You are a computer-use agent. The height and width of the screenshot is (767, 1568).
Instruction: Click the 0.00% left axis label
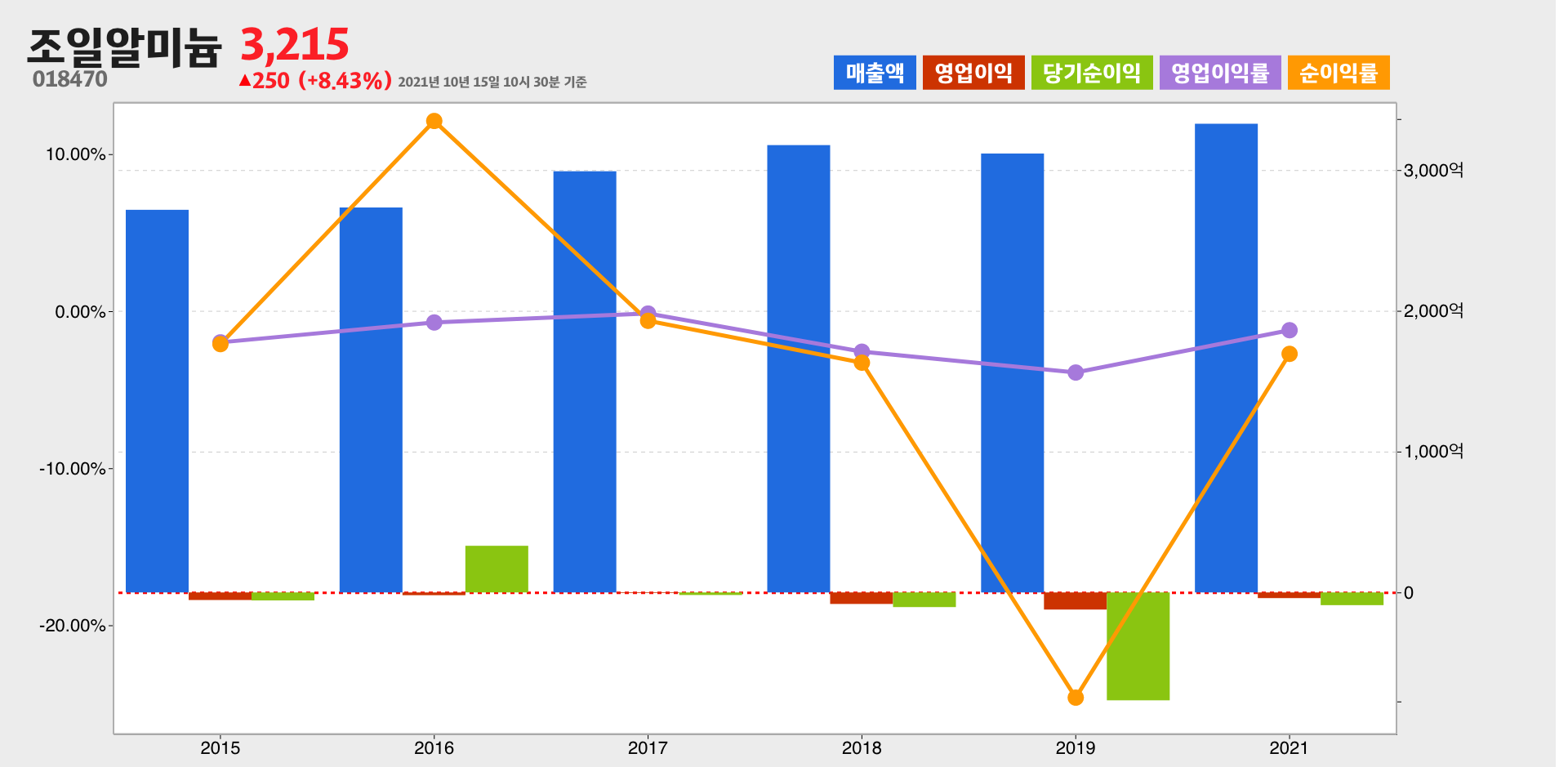80,312
